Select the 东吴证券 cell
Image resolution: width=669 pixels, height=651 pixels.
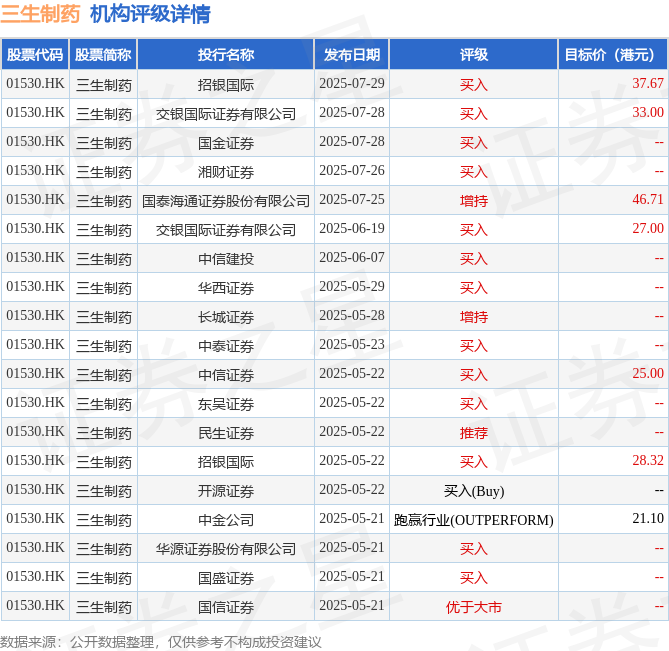tap(226, 404)
